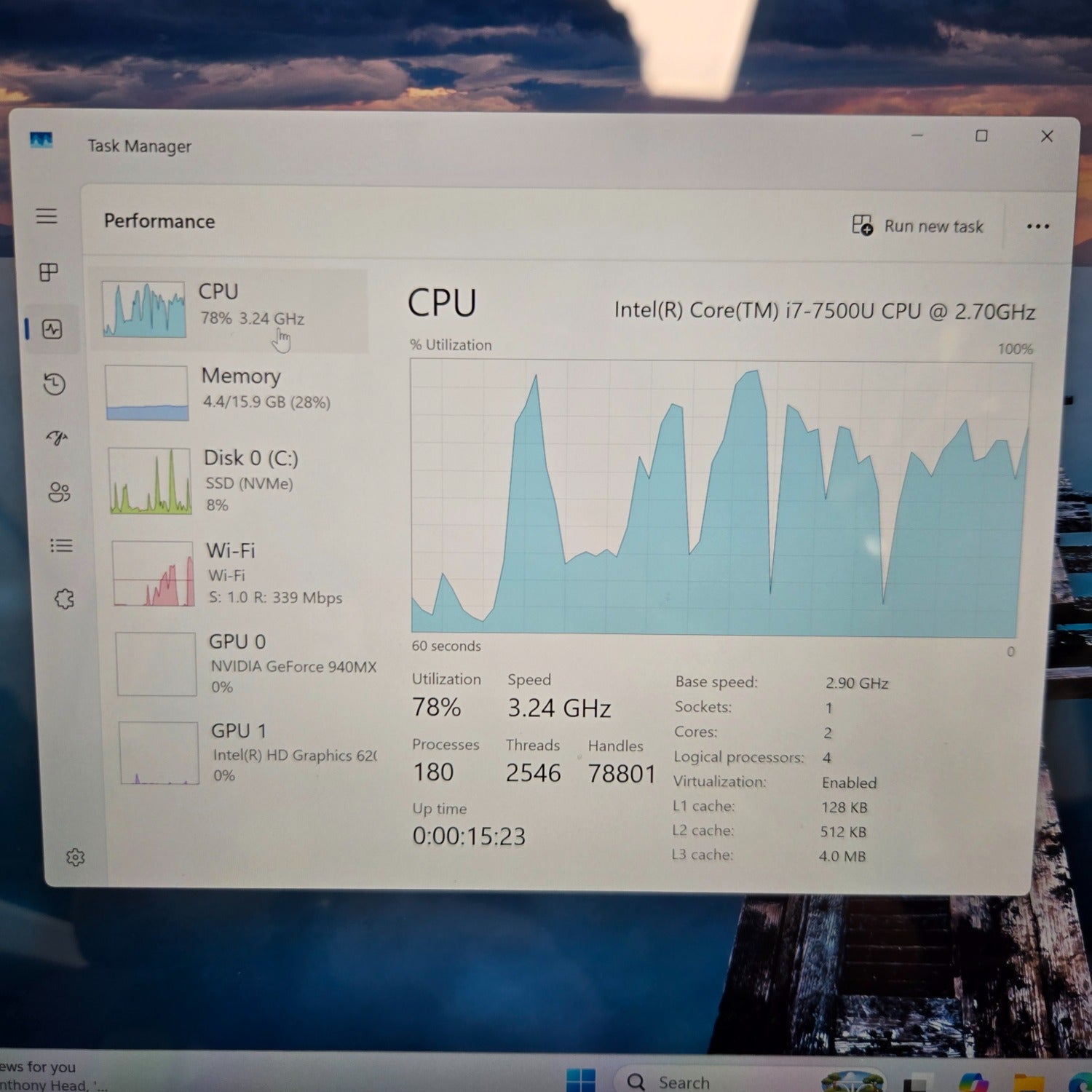Viewport: 1092px width, 1092px height.
Task: Click the CPU mini graph thumbnail
Action: 143,309
